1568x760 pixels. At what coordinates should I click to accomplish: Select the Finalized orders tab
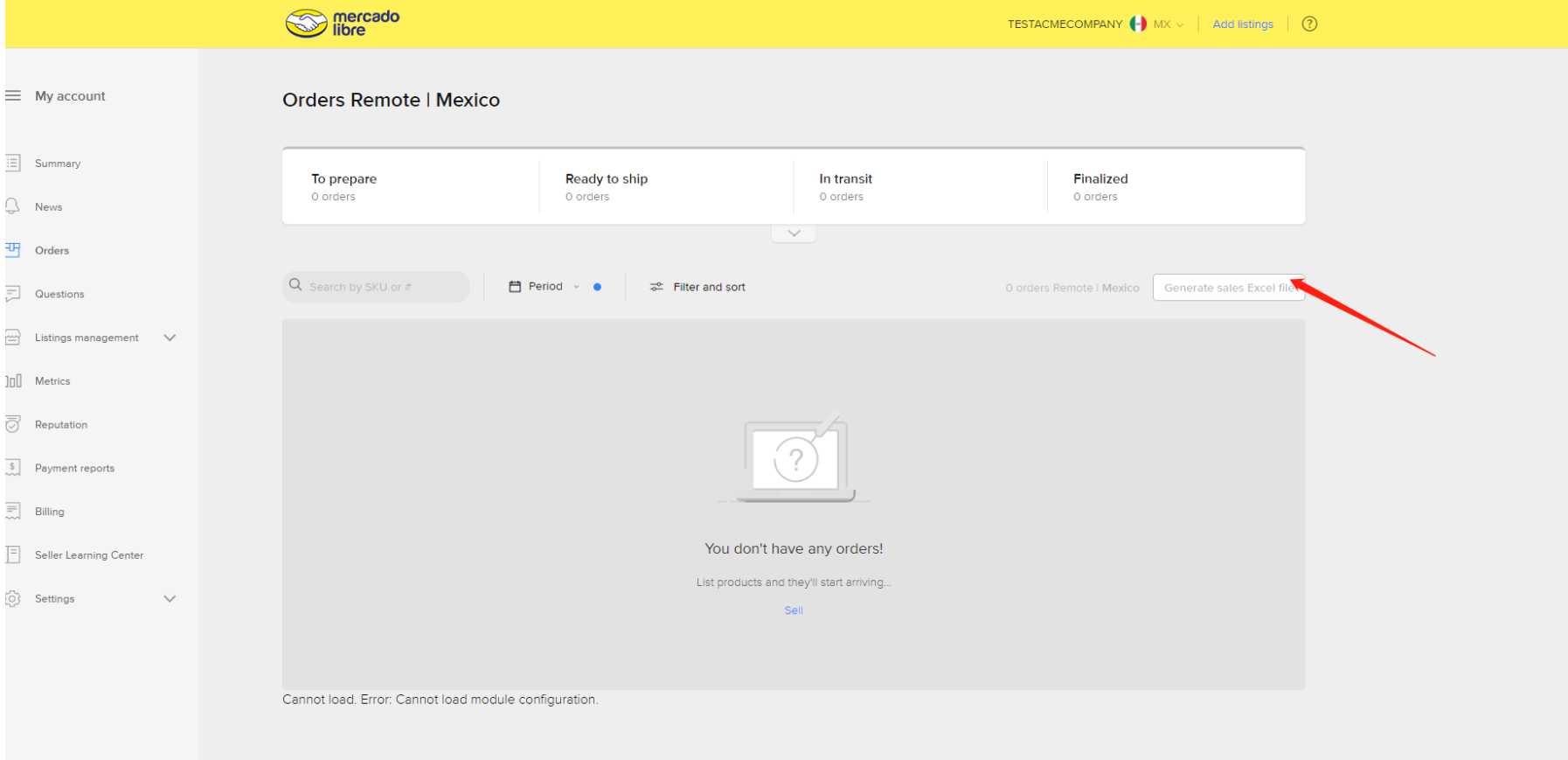point(1100,186)
